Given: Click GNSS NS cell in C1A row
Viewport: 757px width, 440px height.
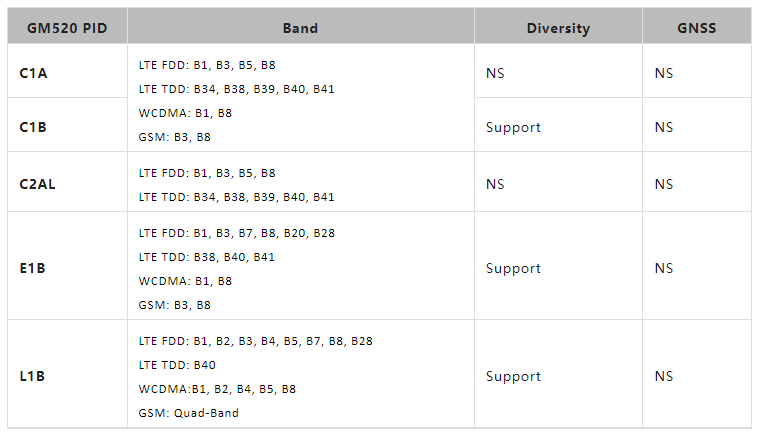Looking at the screenshot, I should (664, 73).
